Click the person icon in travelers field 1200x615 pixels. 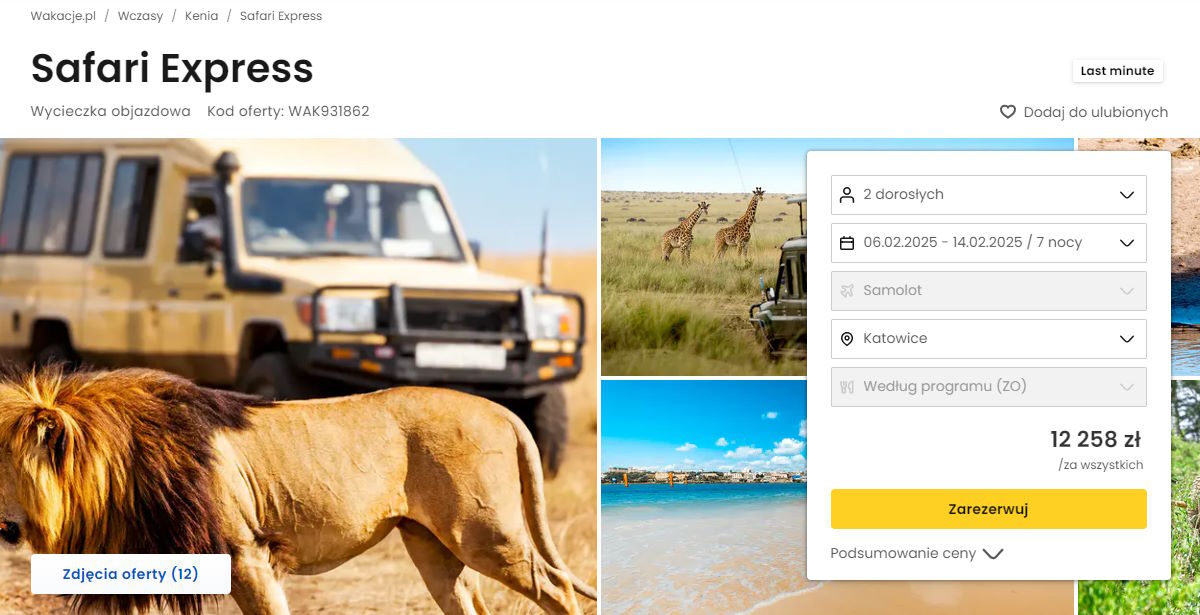pos(847,195)
